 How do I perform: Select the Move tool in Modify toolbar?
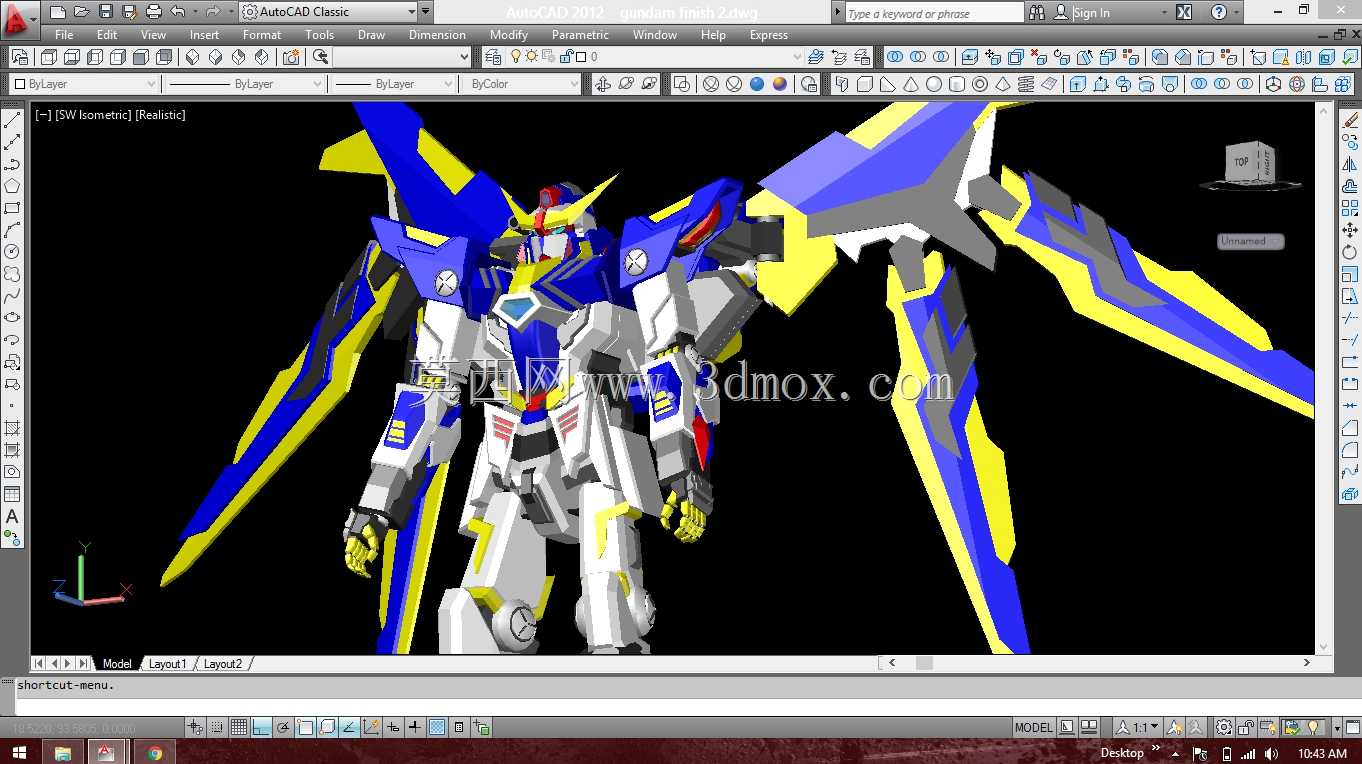pos(1350,230)
